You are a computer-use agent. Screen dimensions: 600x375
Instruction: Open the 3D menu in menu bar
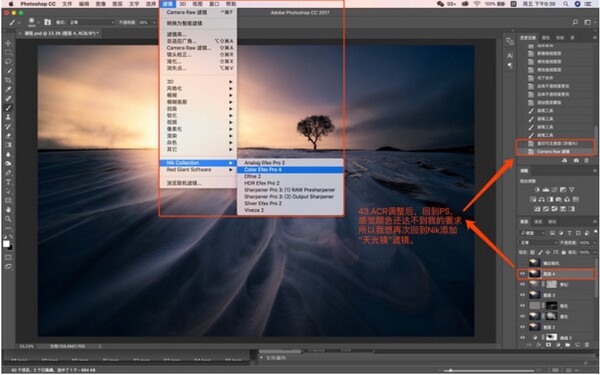[183, 4]
